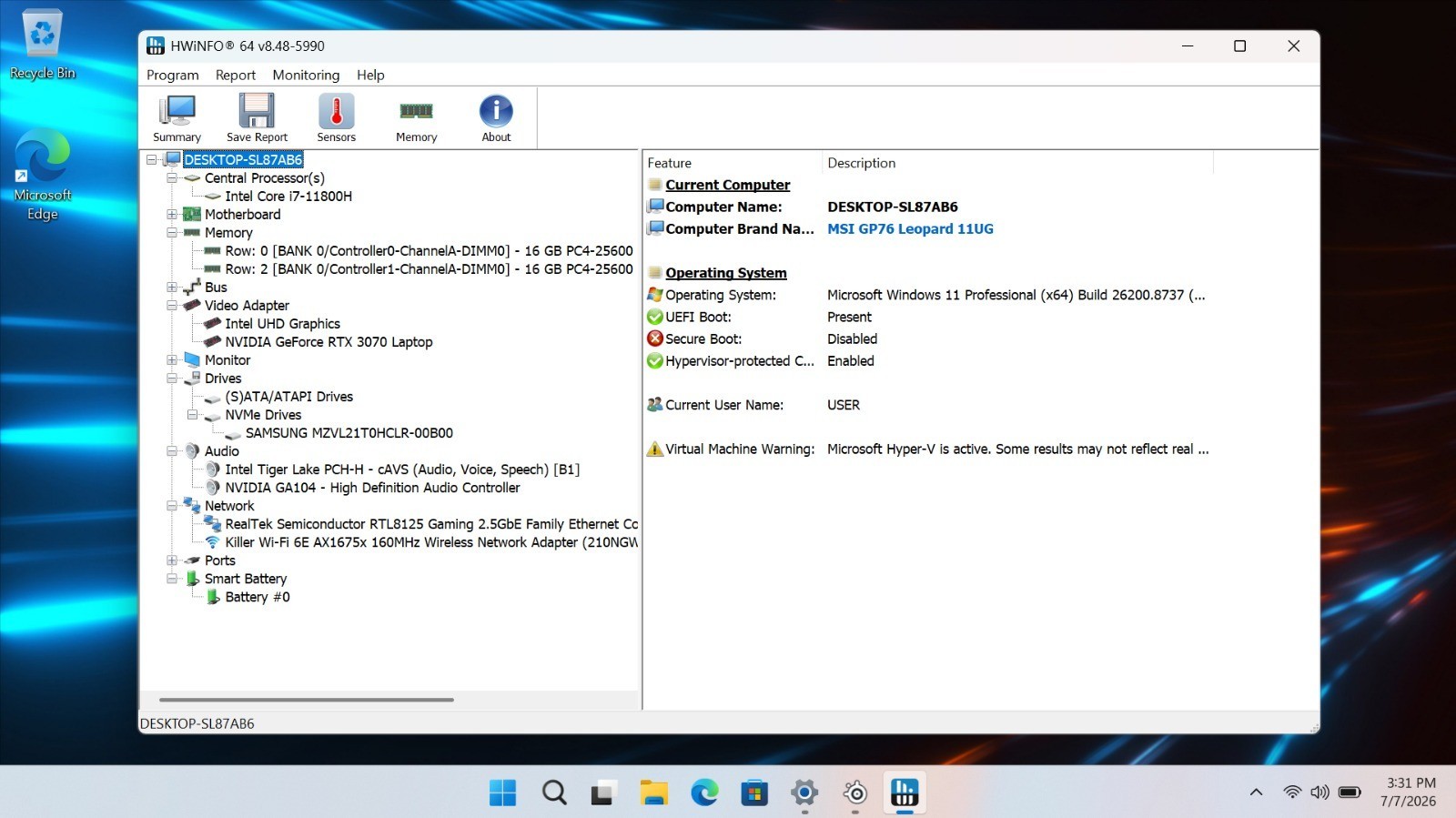Expand the Motherboard tree node

click(172, 215)
